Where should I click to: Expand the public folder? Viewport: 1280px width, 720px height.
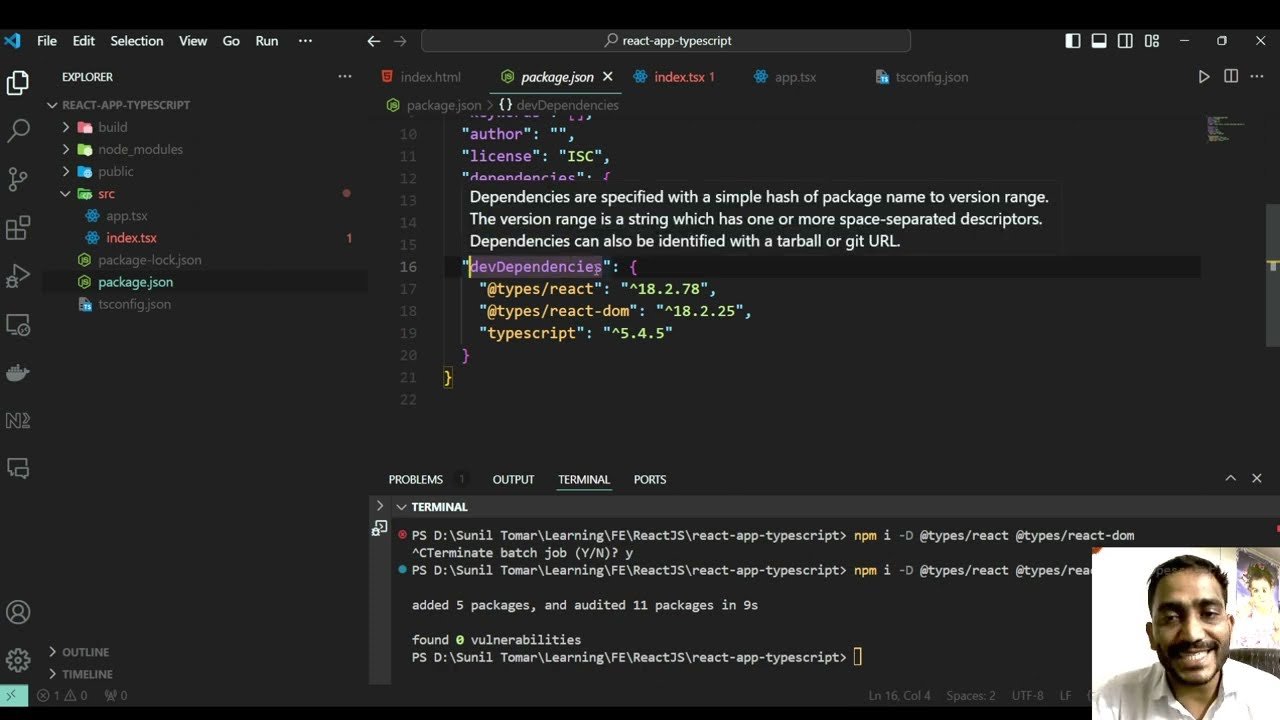(x=66, y=171)
